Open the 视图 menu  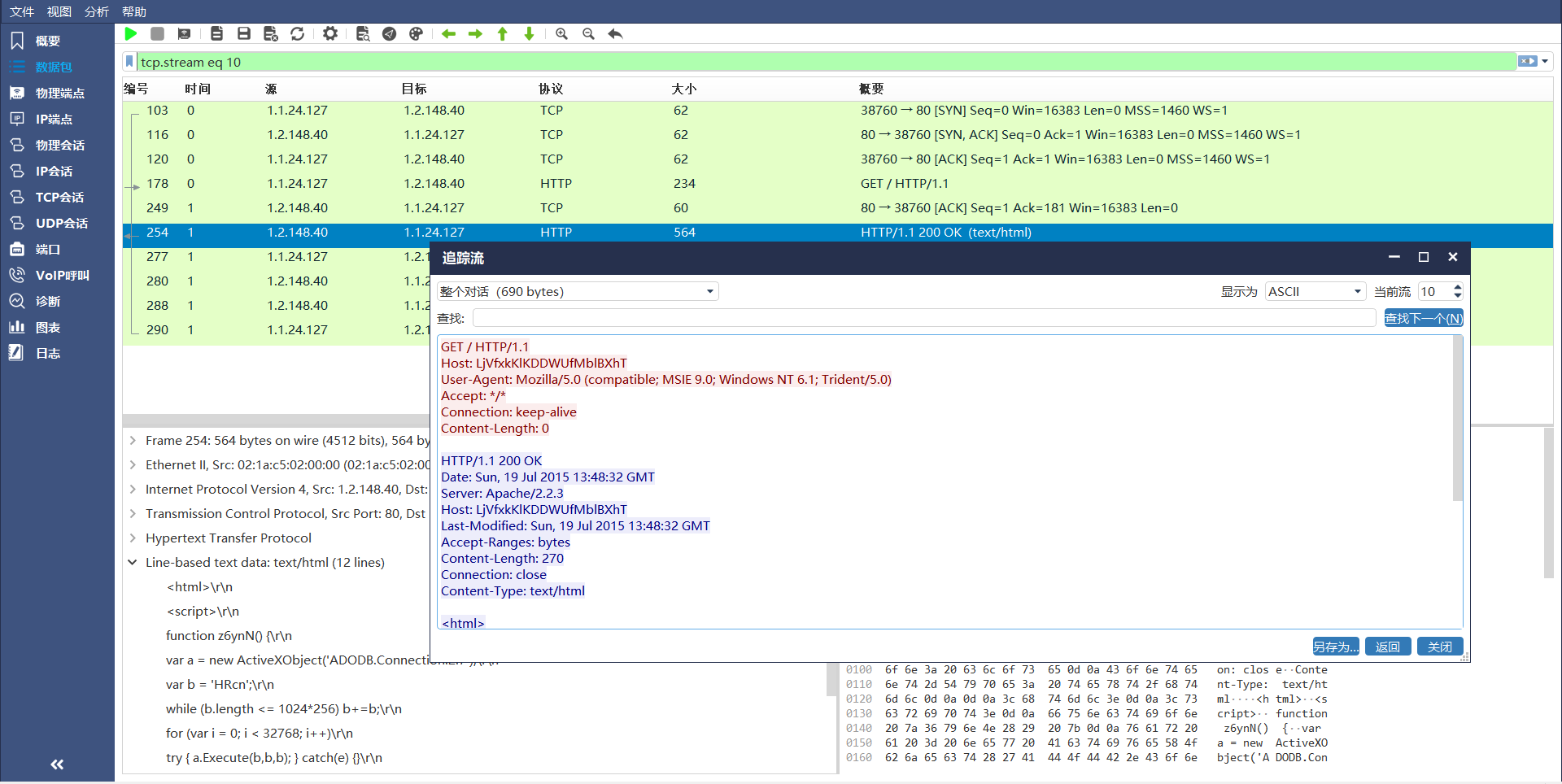click(59, 11)
